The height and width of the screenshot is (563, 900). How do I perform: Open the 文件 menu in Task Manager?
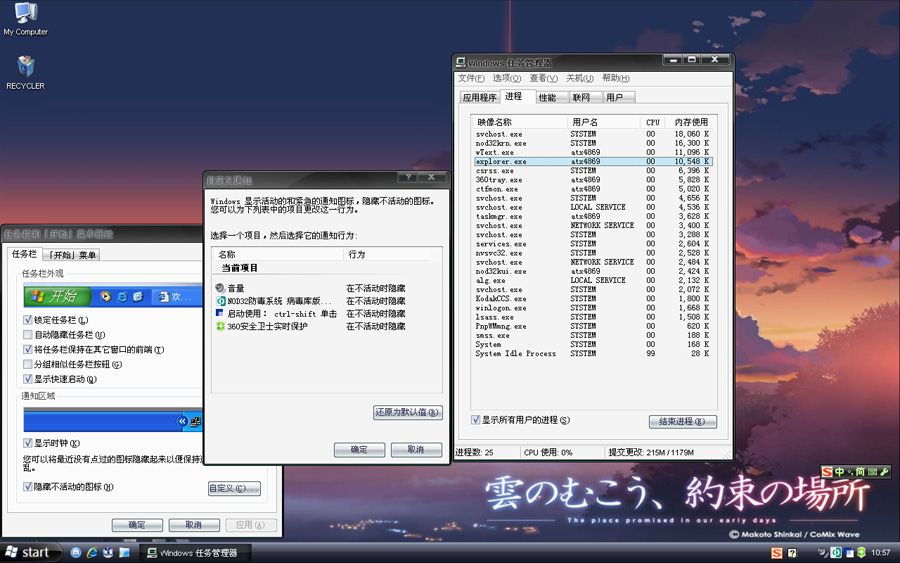click(470, 78)
